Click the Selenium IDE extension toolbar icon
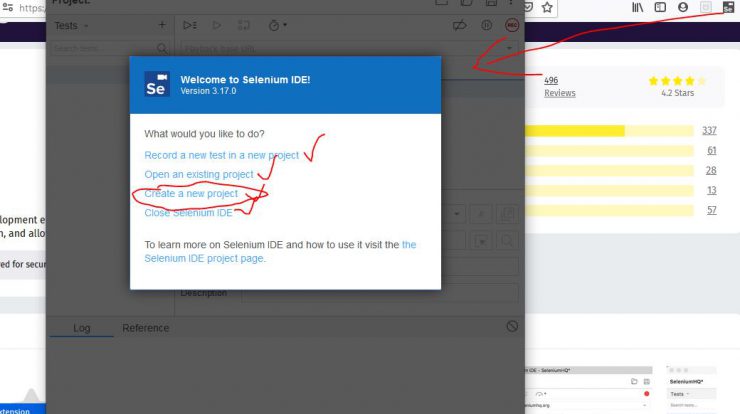Viewport: 740px width, 414px height. point(728,7)
